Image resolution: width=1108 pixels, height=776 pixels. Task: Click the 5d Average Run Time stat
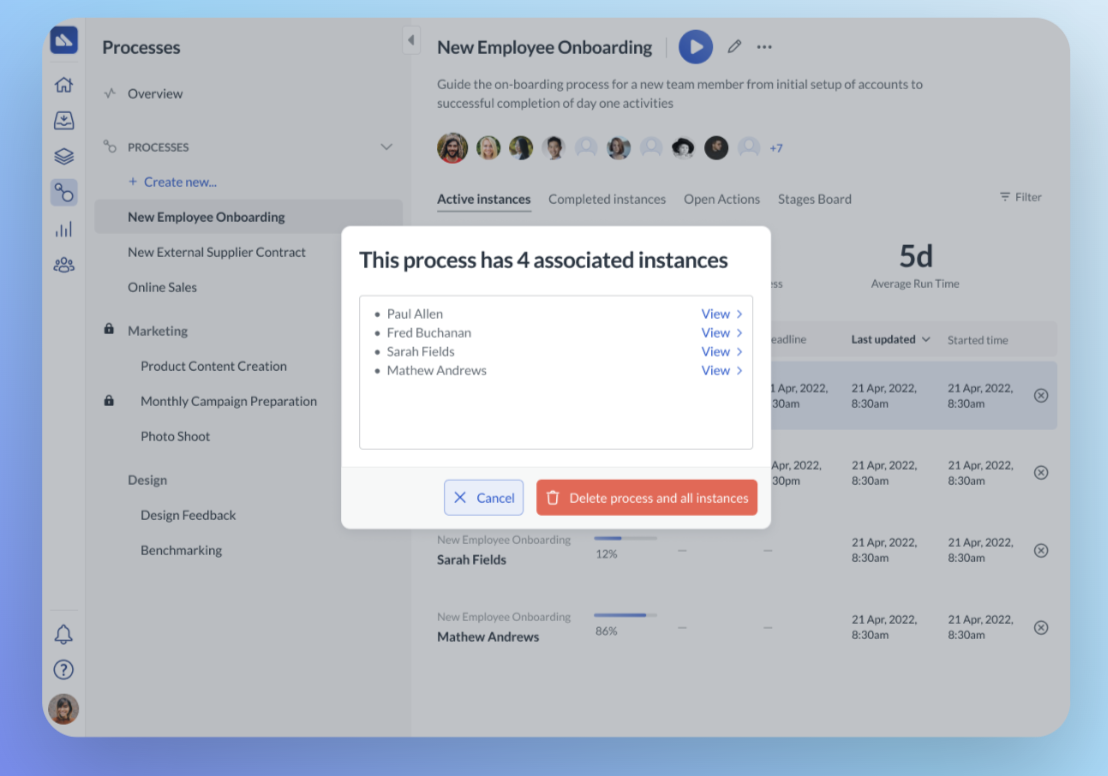click(915, 266)
